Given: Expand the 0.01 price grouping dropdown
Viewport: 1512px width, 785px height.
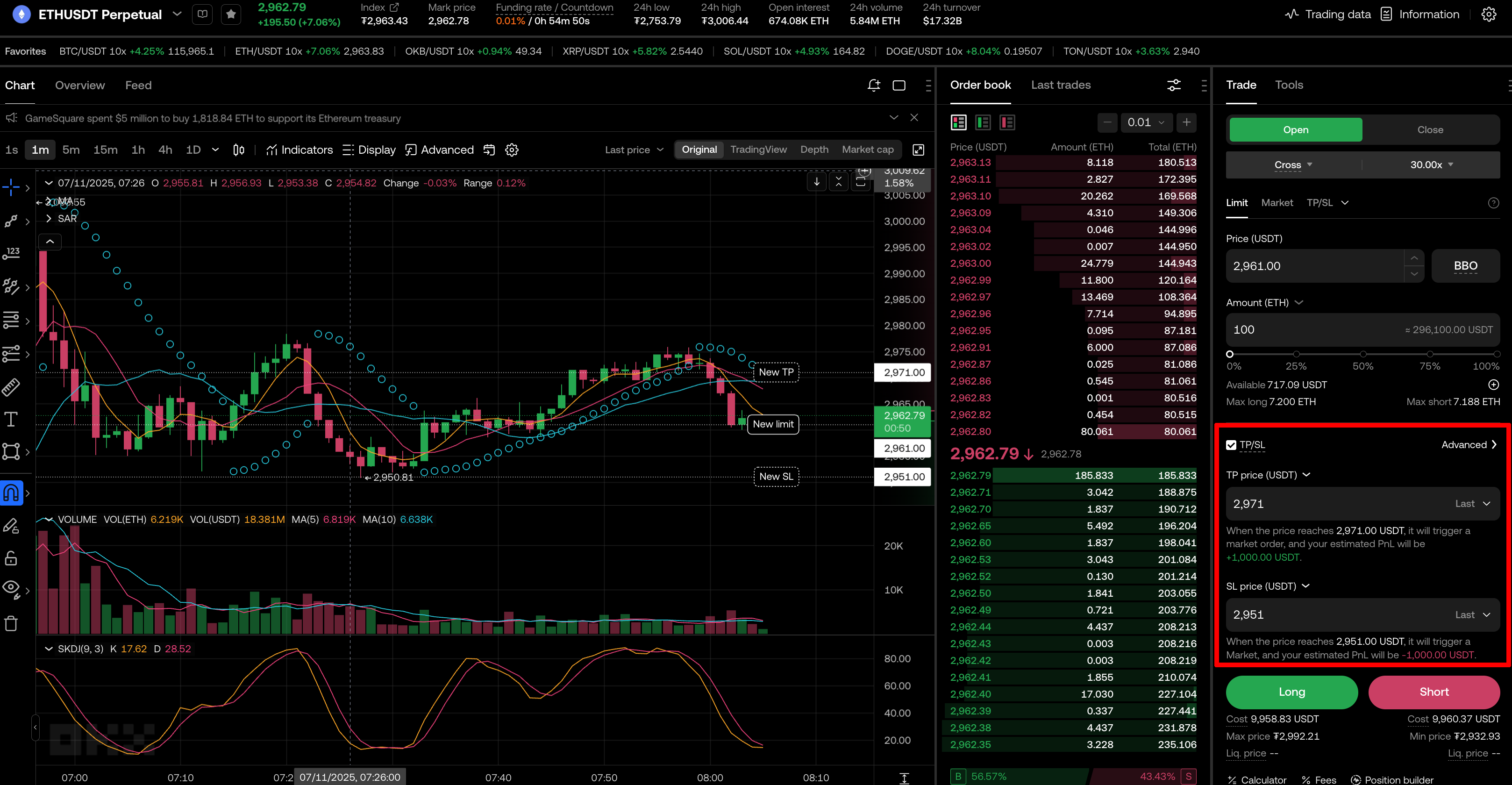Looking at the screenshot, I should click(1146, 122).
